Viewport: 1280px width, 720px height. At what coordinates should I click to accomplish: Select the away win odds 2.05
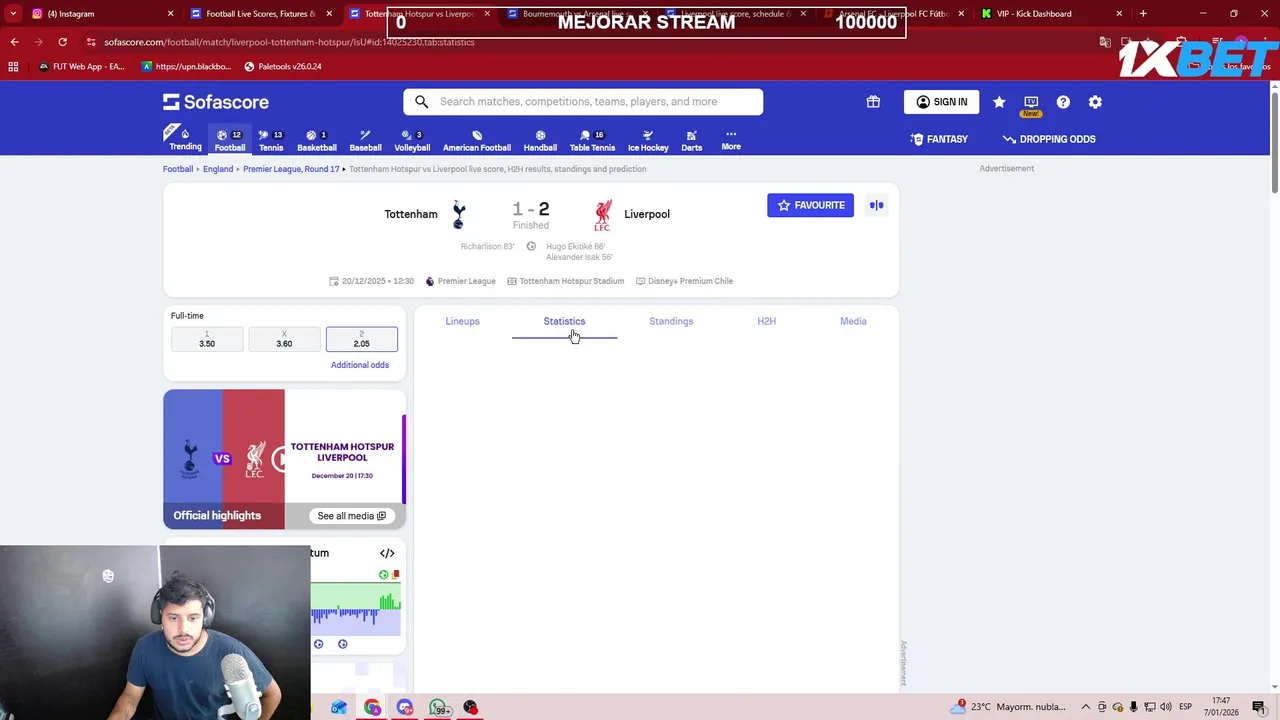click(x=361, y=339)
